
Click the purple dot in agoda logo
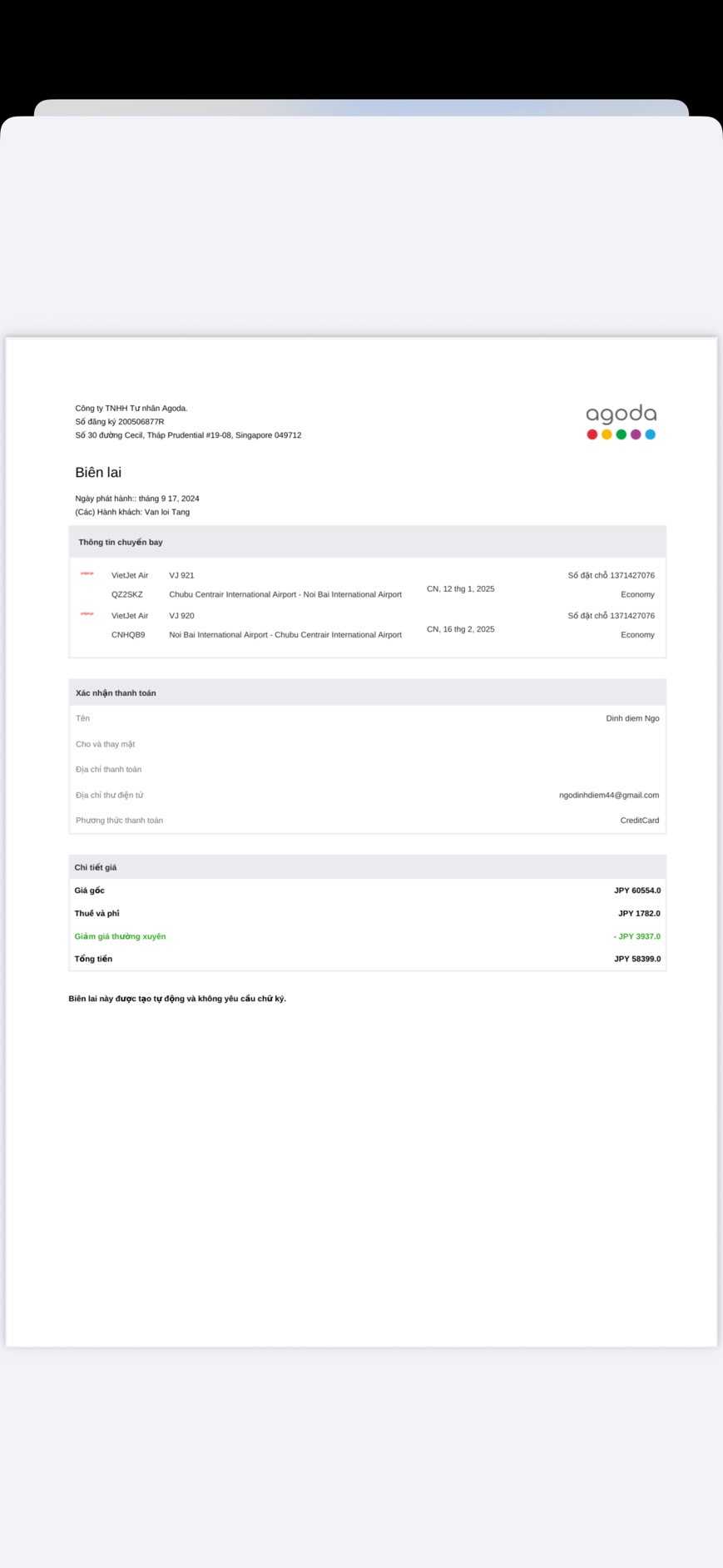click(636, 434)
